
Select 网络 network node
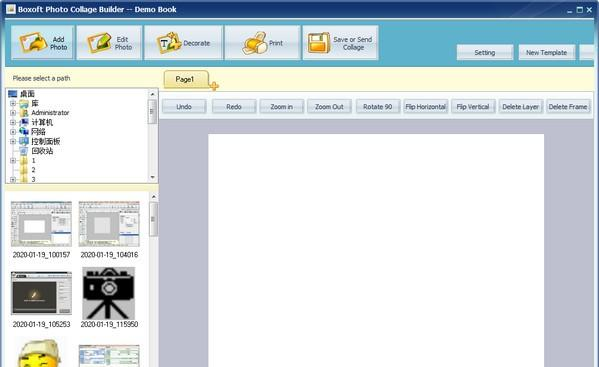(32, 132)
